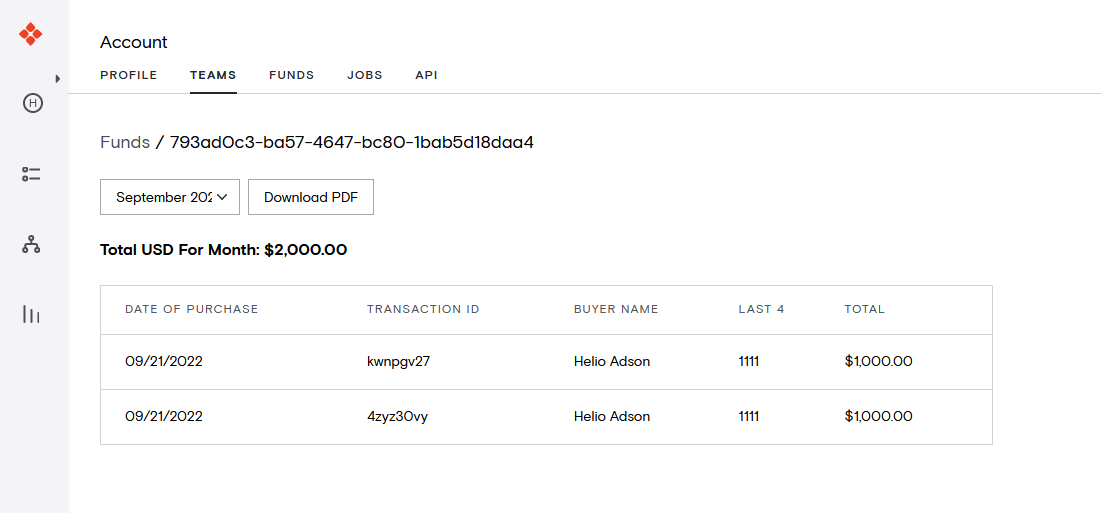This screenshot has height=513, width=1101.
Task: Open the September month dropdown
Action: pyautogui.click(x=170, y=197)
